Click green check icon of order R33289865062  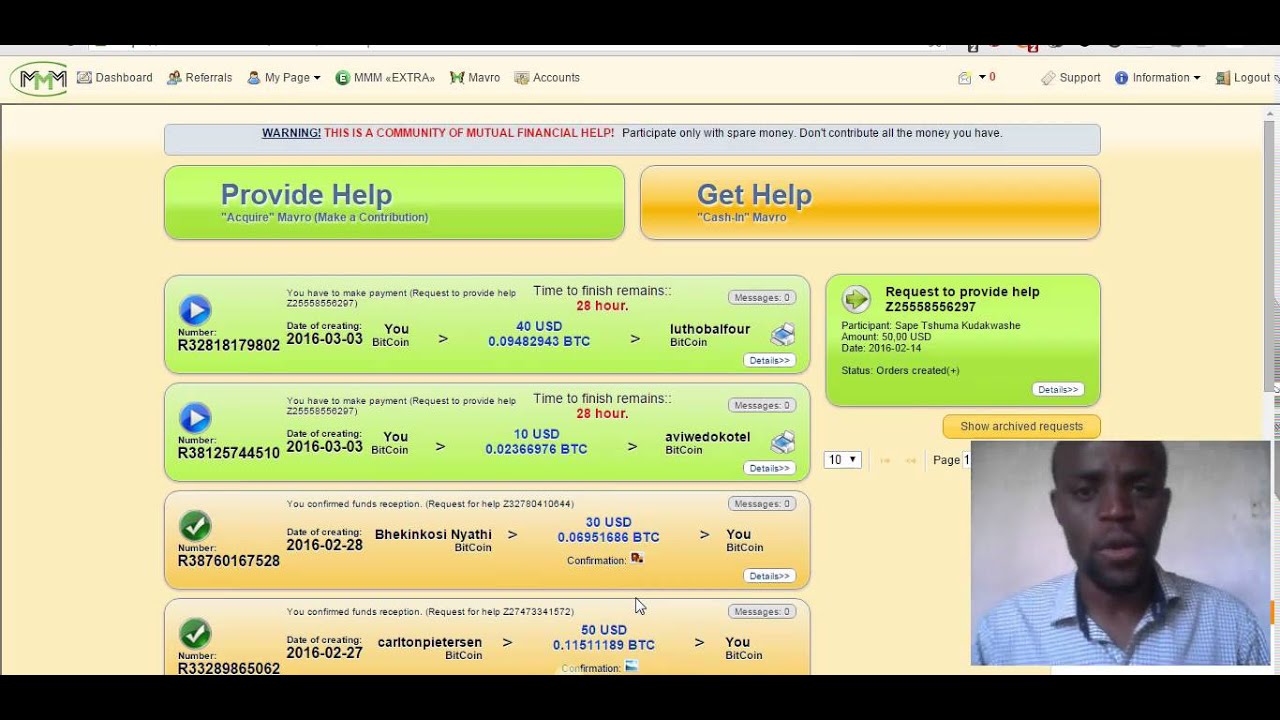pyautogui.click(x=195, y=634)
